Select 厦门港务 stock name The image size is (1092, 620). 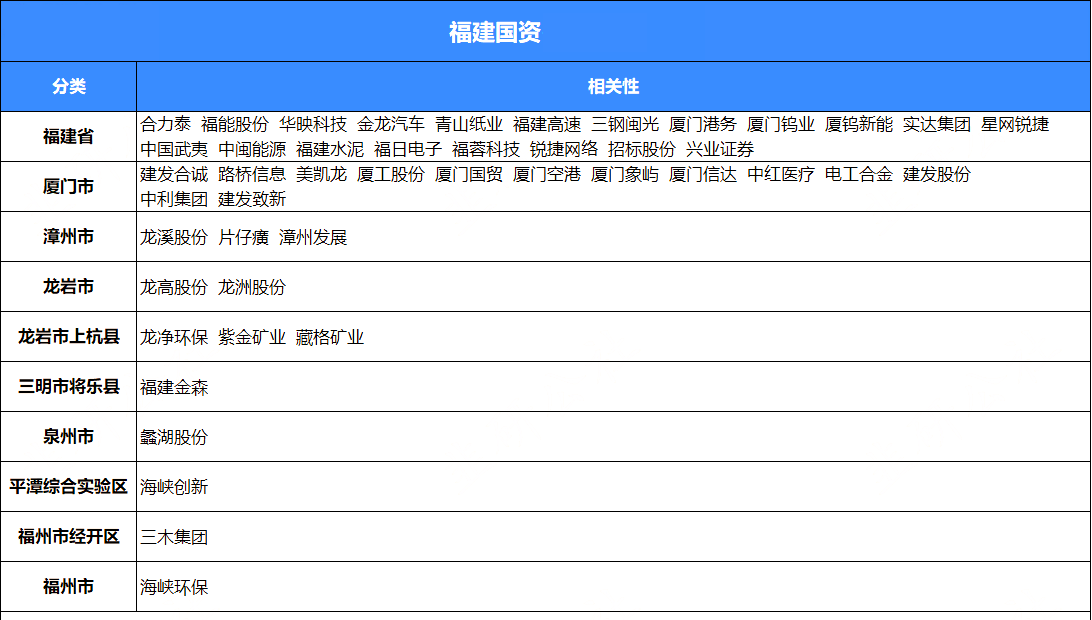703,125
